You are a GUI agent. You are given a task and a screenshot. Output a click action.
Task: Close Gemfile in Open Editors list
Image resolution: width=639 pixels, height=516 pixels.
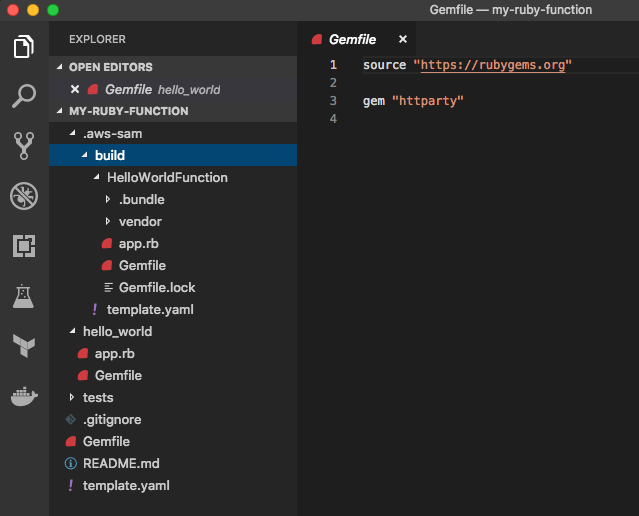click(75, 89)
